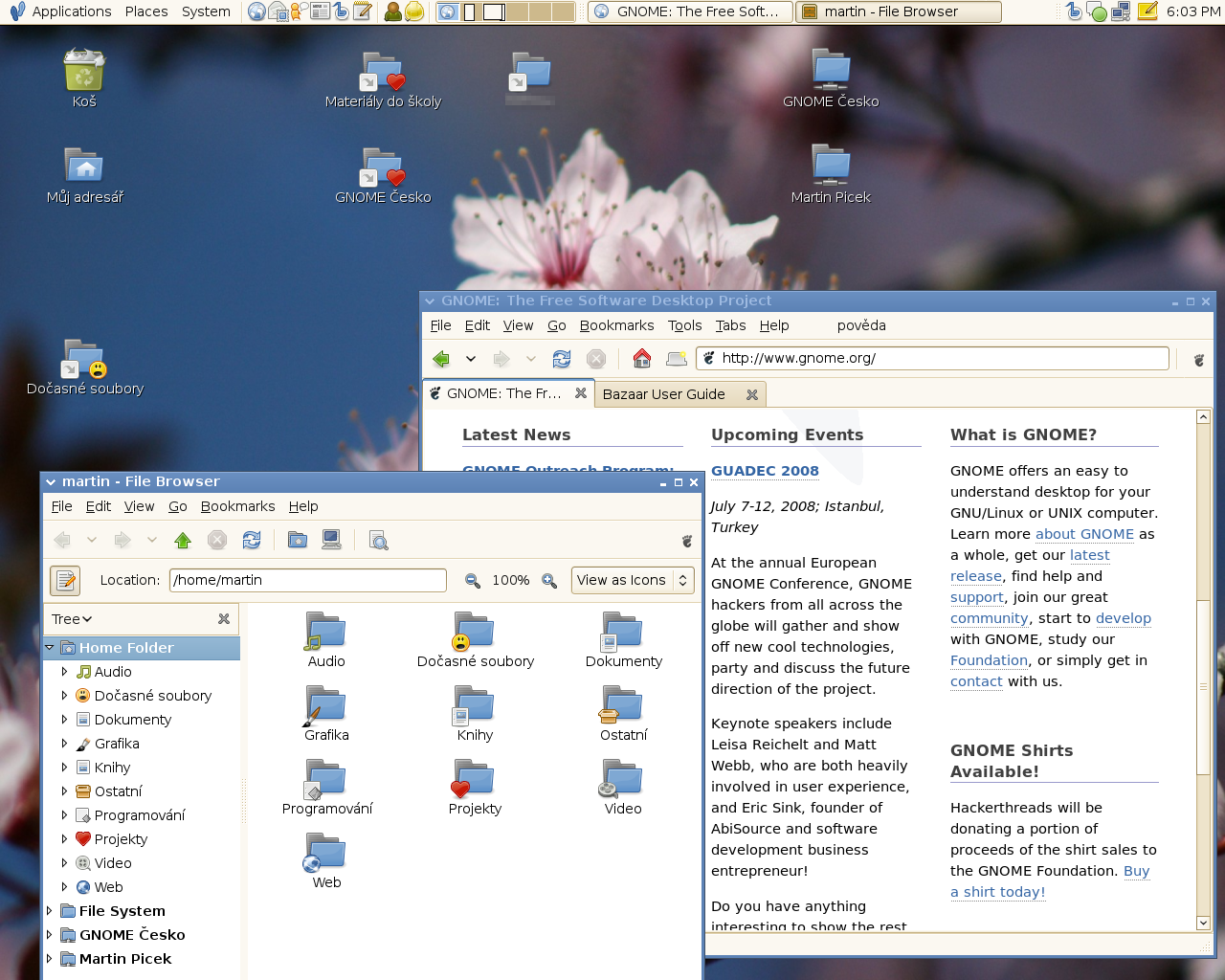Zoom in the File Browser icon view
This screenshot has width=1225, height=980.
(549, 581)
